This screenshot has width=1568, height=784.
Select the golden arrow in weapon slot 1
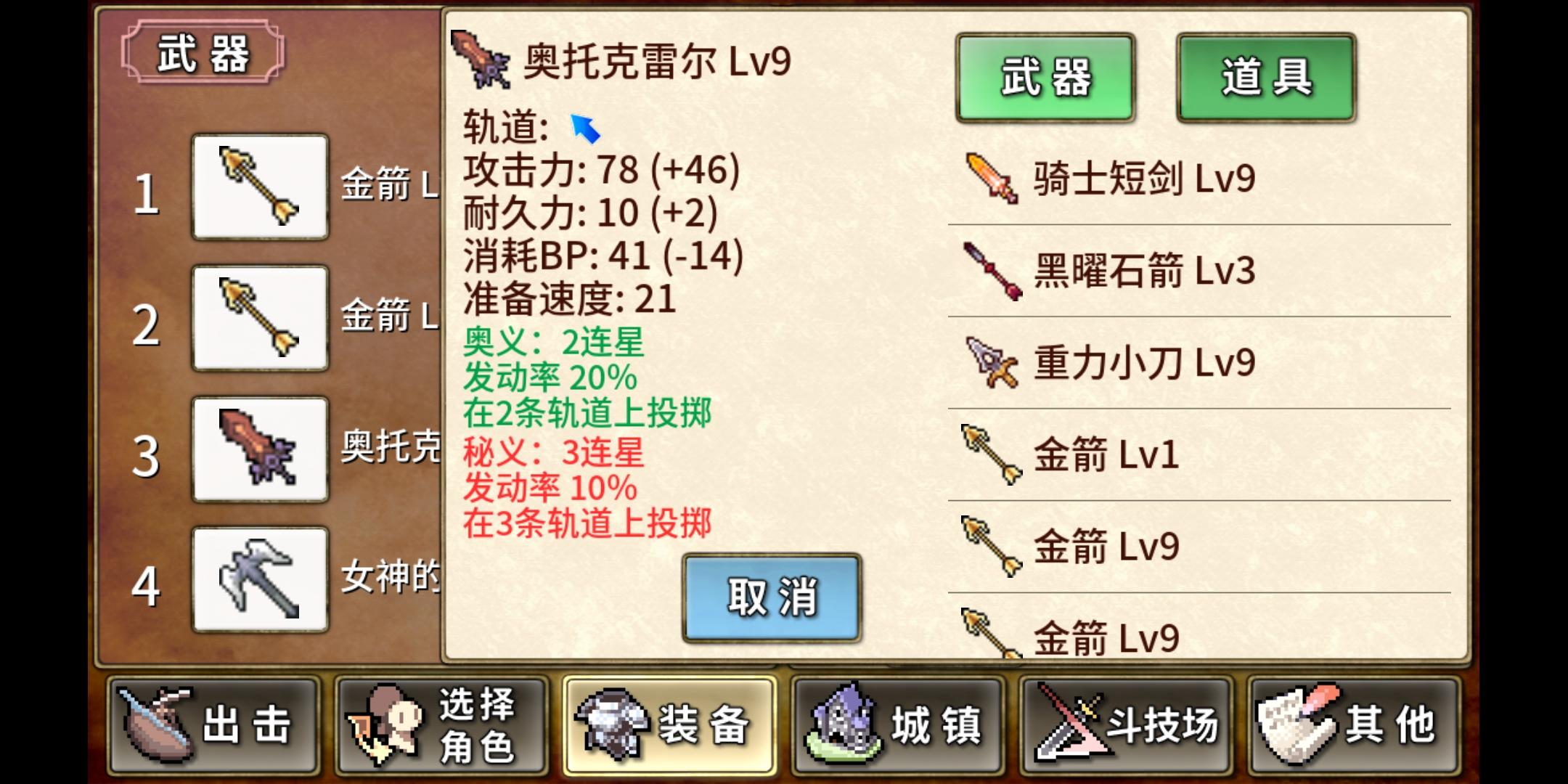point(260,187)
